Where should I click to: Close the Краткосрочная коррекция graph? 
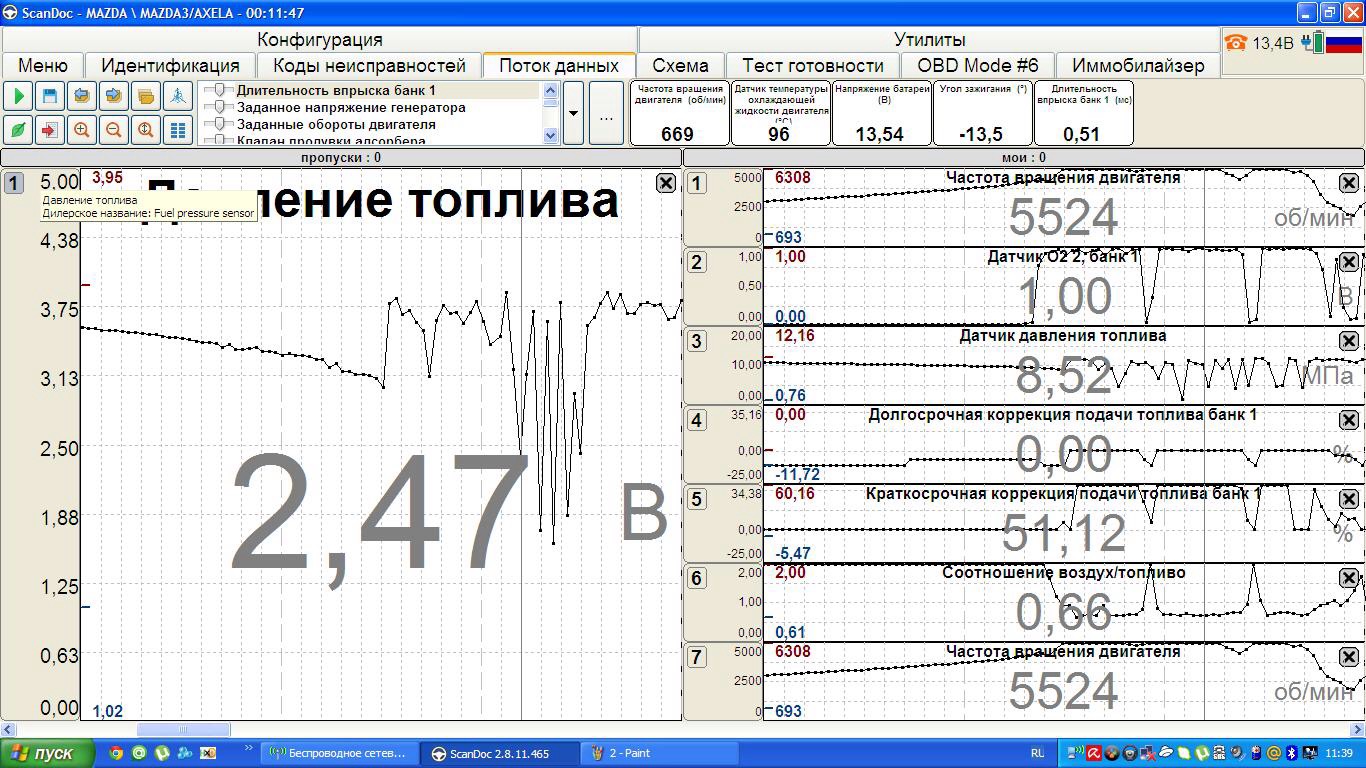pyautogui.click(x=1349, y=499)
